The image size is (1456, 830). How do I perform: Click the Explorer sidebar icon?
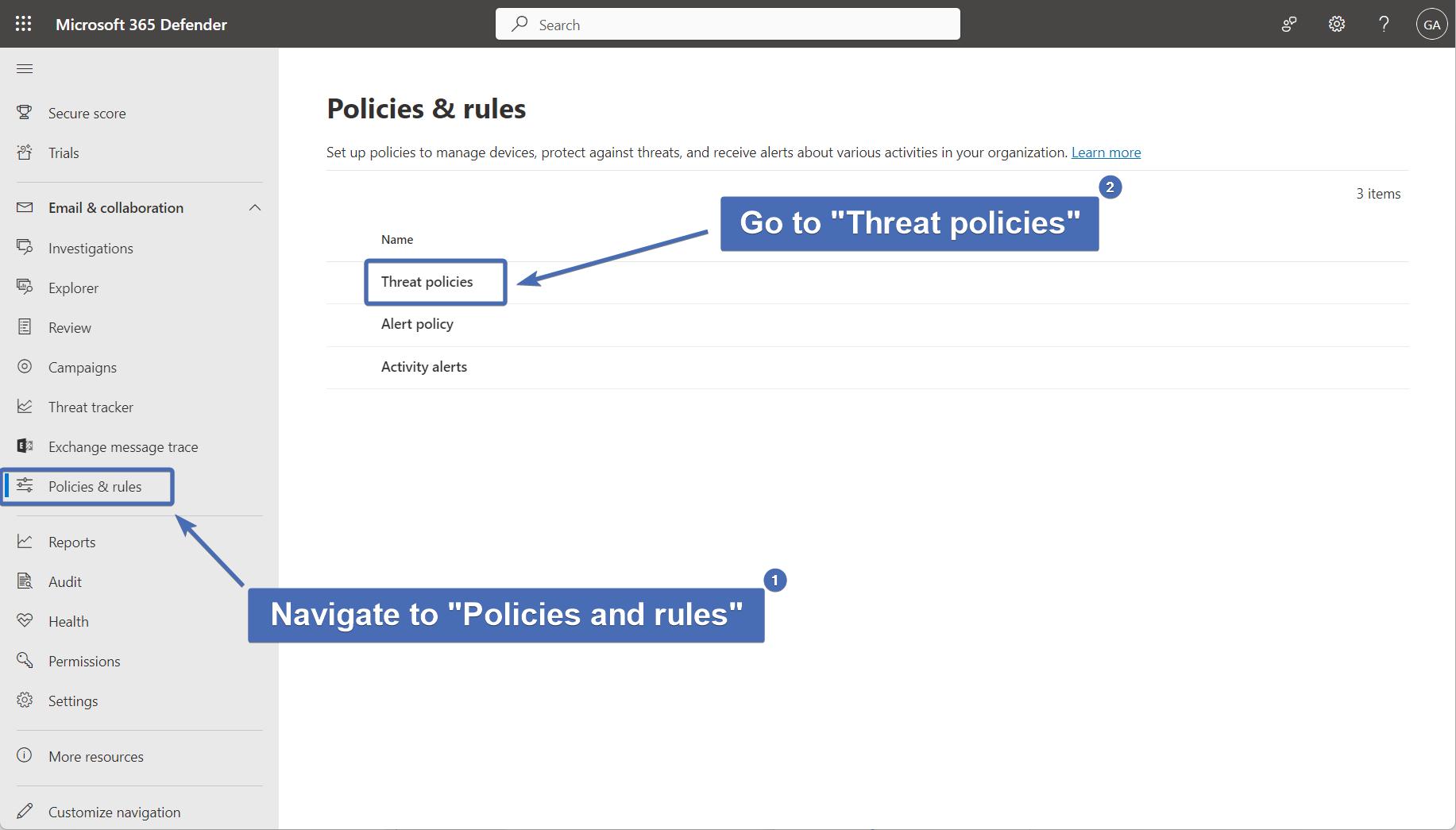[25, 287]
